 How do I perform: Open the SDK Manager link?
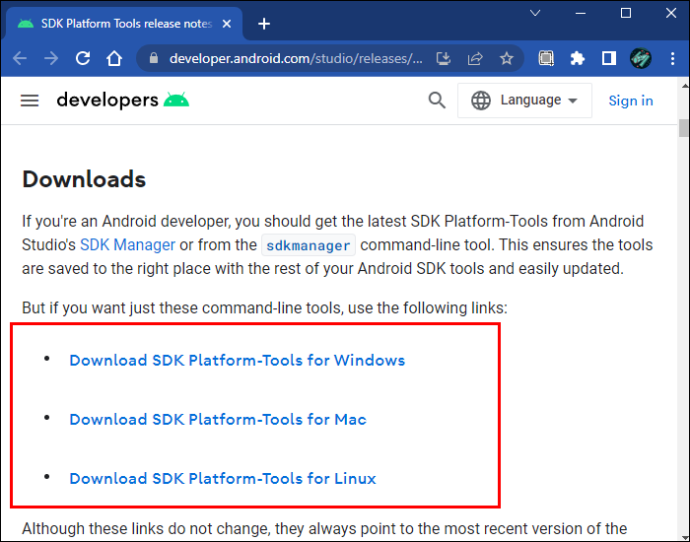(x=128, y=245)
